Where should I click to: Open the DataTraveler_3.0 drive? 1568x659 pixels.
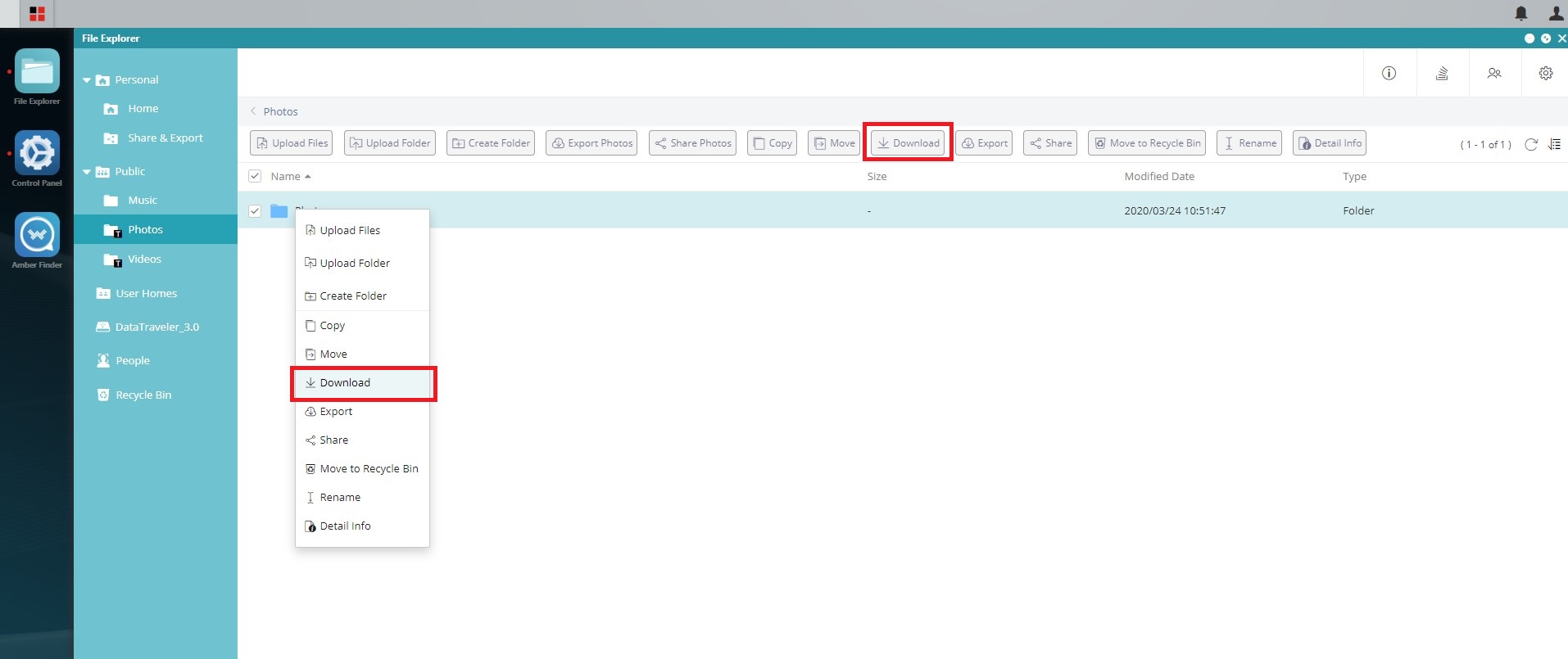tap(156, 327)
